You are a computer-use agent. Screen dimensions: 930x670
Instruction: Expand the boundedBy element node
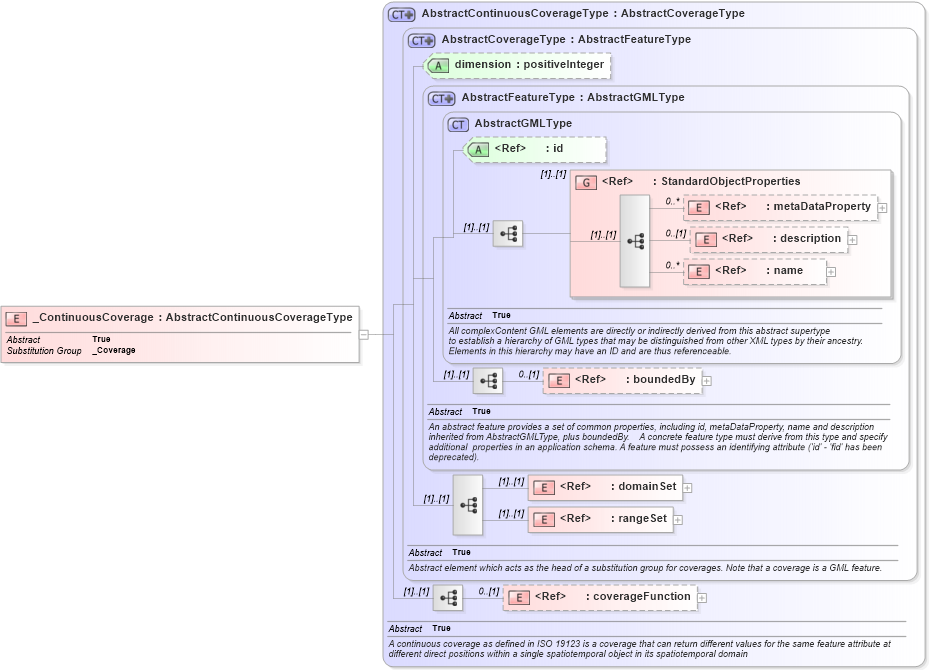tap(707, 380)
